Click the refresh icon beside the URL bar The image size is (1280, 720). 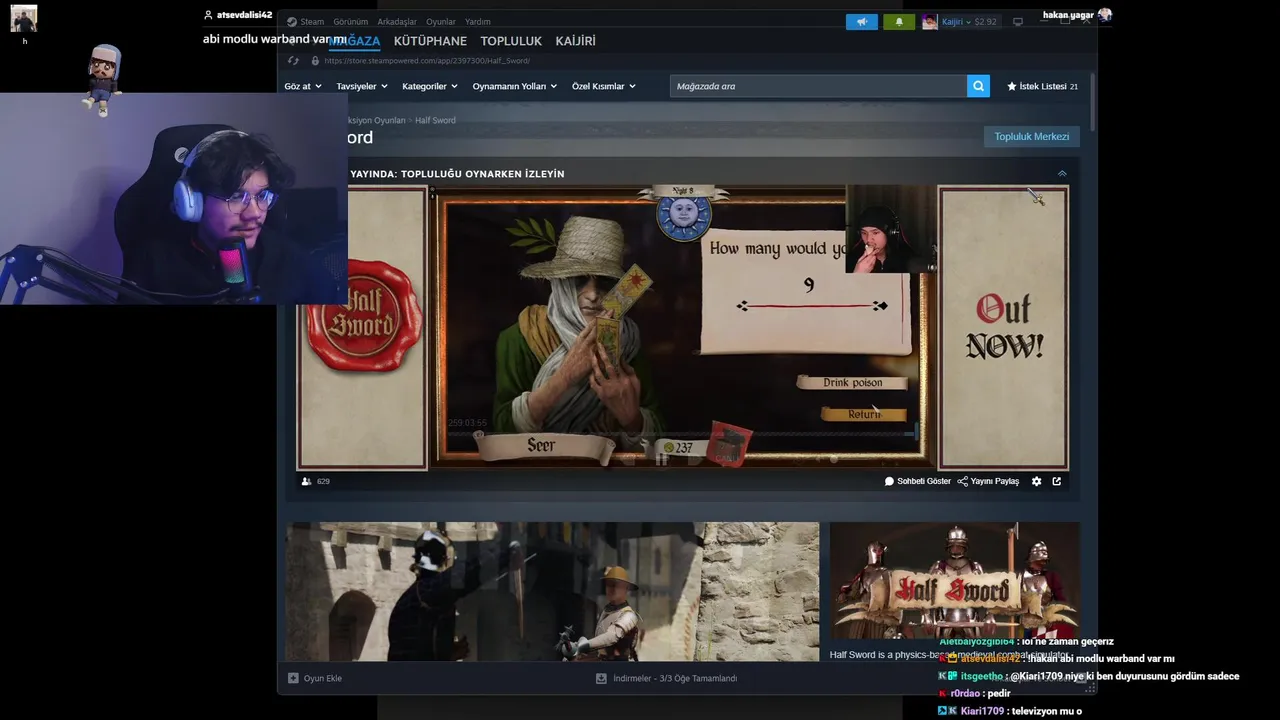coord(293,61)
